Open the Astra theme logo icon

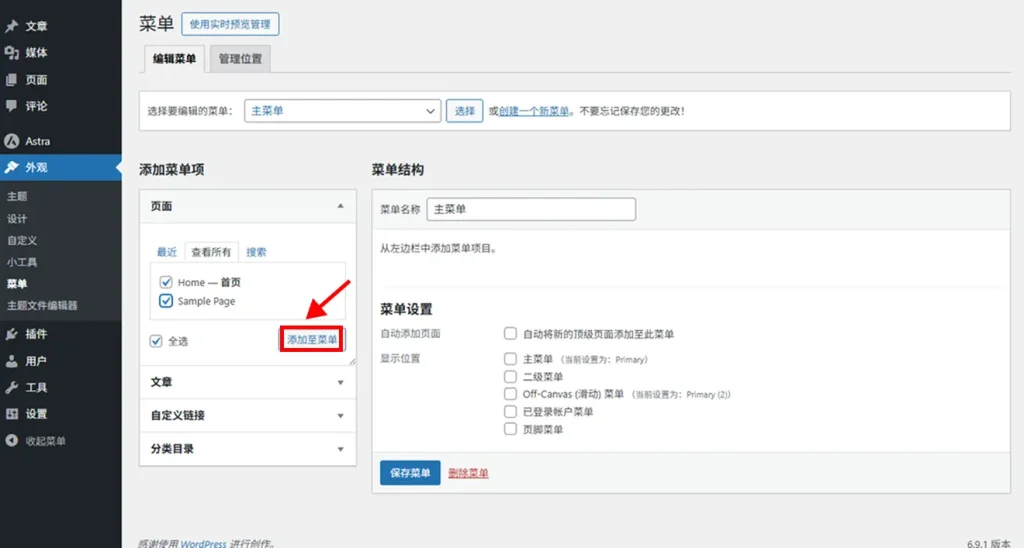pos(12,141)
